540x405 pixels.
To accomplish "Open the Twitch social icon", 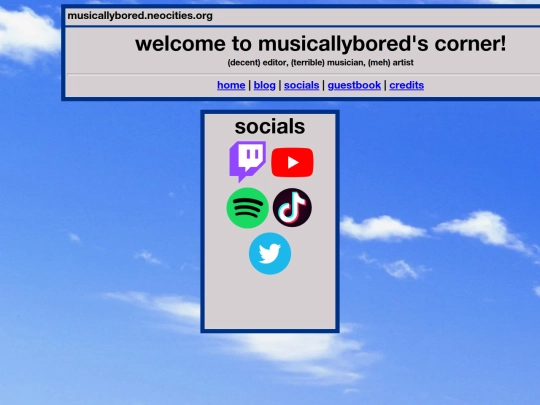I will click(x=248, y=162).
